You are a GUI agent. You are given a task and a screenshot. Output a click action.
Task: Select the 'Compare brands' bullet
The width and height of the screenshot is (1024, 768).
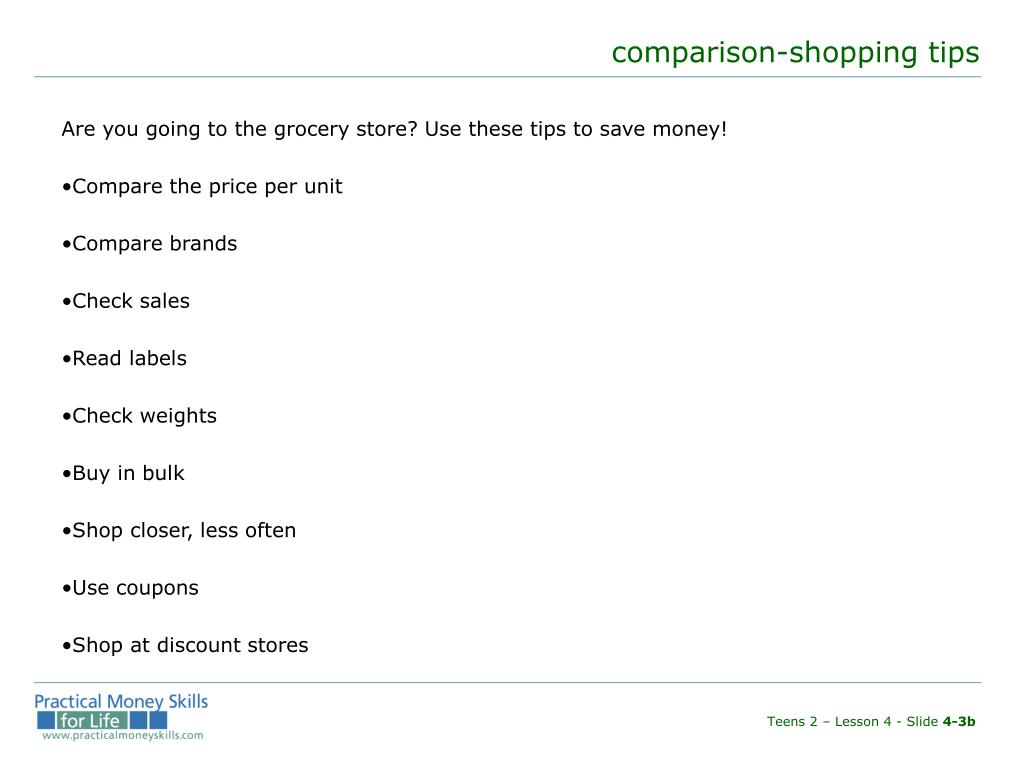150,244
